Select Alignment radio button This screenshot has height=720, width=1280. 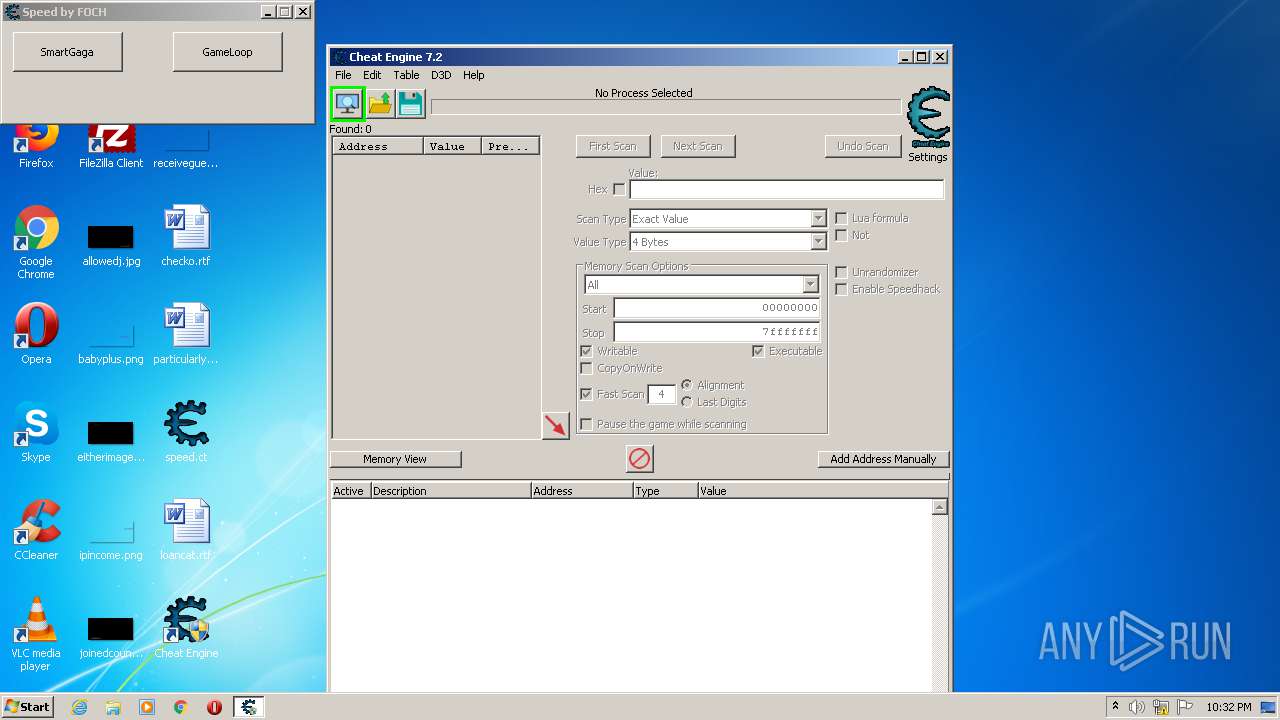point(686,385)
